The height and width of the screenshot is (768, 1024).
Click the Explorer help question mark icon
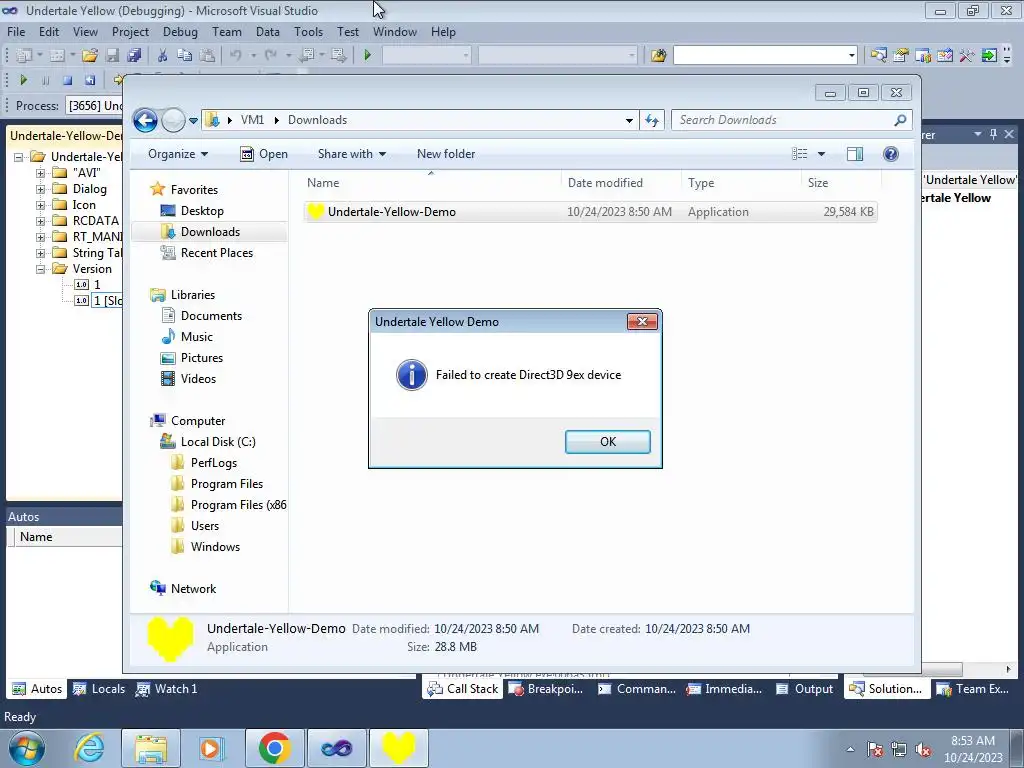(x=890, y=153)
